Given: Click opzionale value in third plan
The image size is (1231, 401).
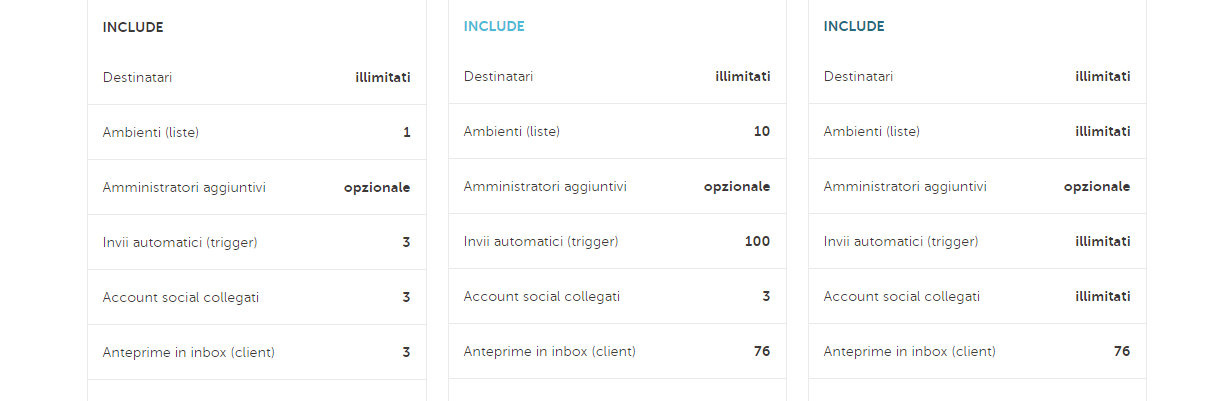Looking at the screenshot, I should click(x=1097, y=187).
